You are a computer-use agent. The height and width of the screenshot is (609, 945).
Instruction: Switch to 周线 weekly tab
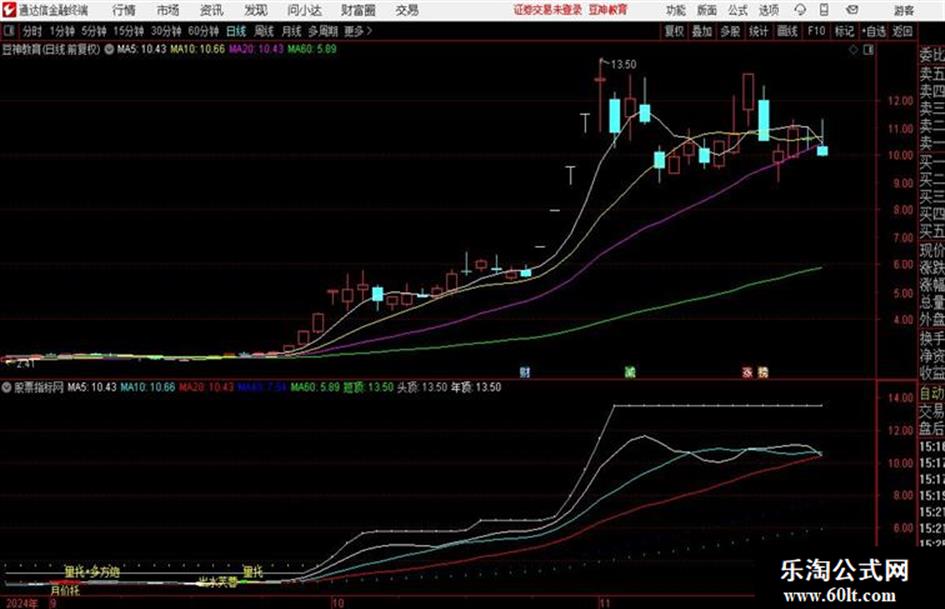click(x=264, y=31)
